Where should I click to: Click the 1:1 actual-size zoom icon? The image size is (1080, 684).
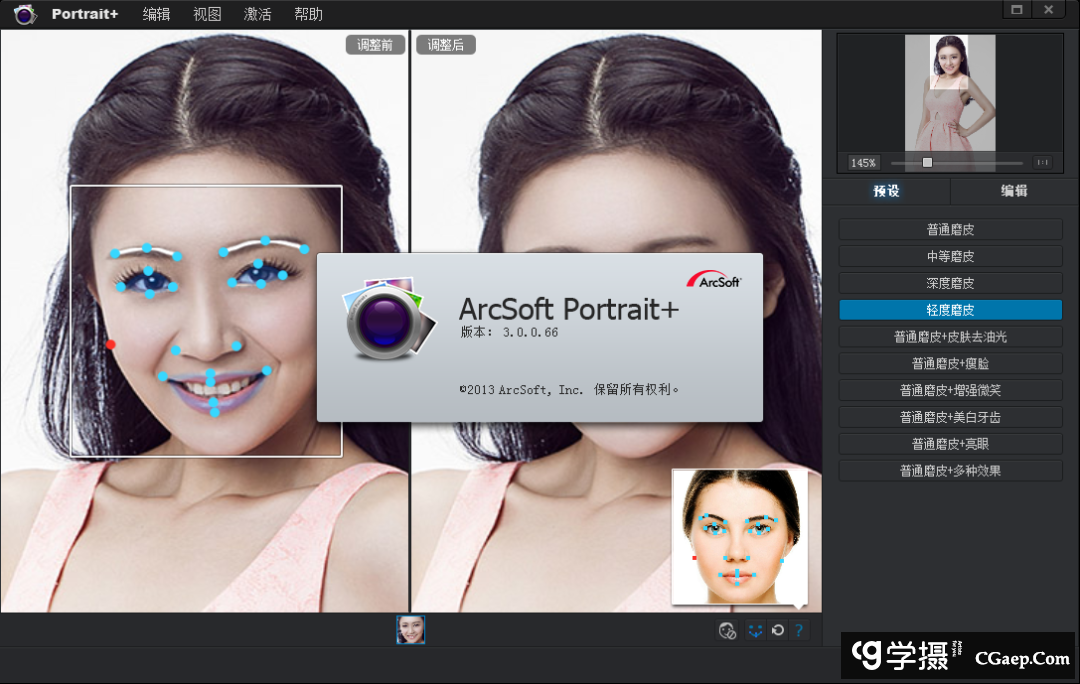[1042, 162]
